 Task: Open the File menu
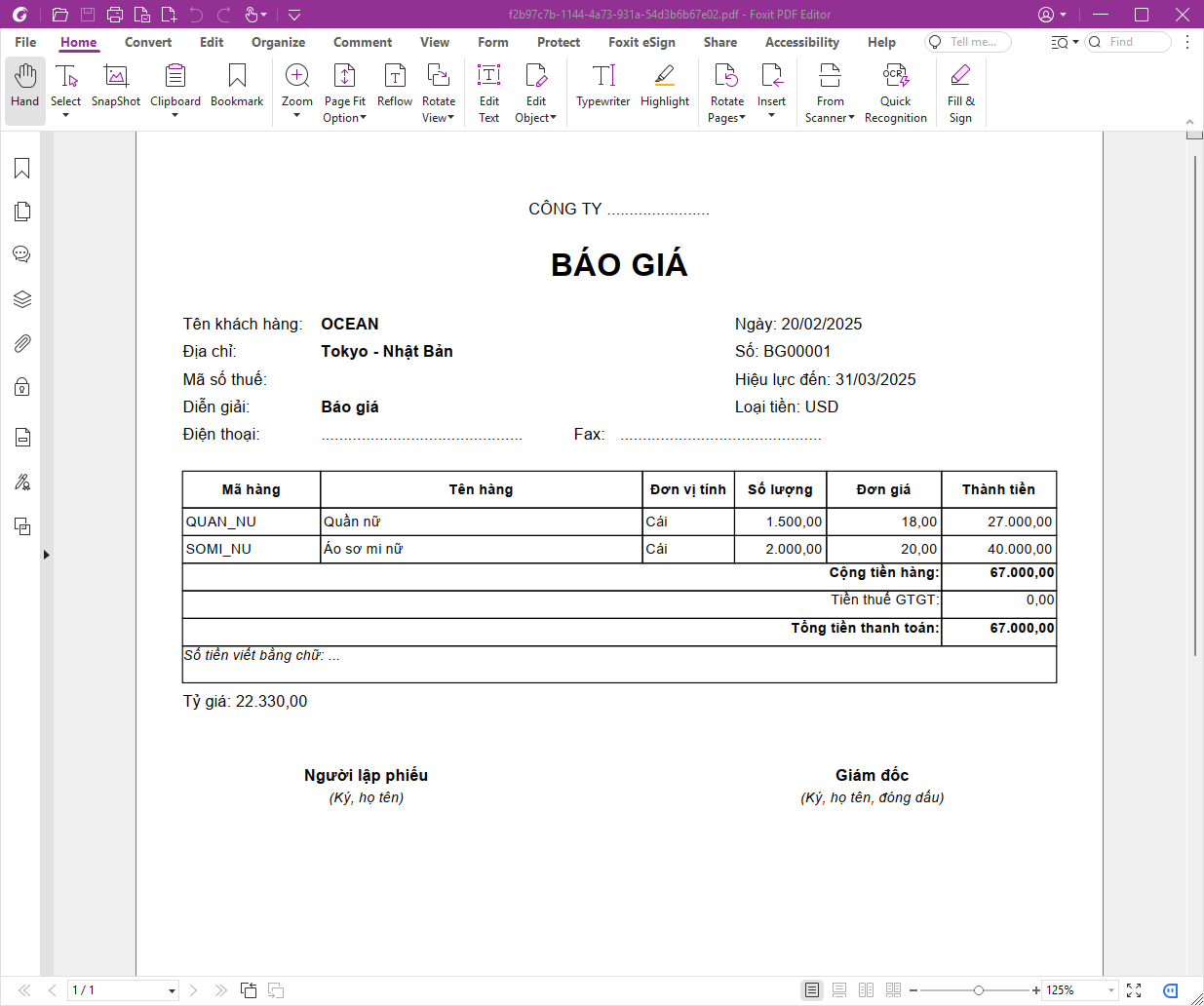(26, 42)
